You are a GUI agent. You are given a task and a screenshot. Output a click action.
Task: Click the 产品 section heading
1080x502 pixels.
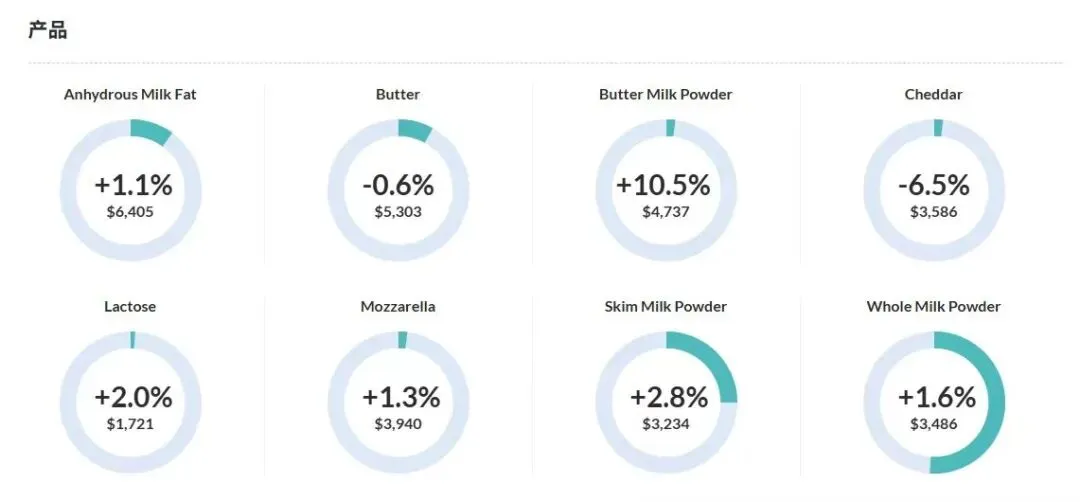point(48,30)
